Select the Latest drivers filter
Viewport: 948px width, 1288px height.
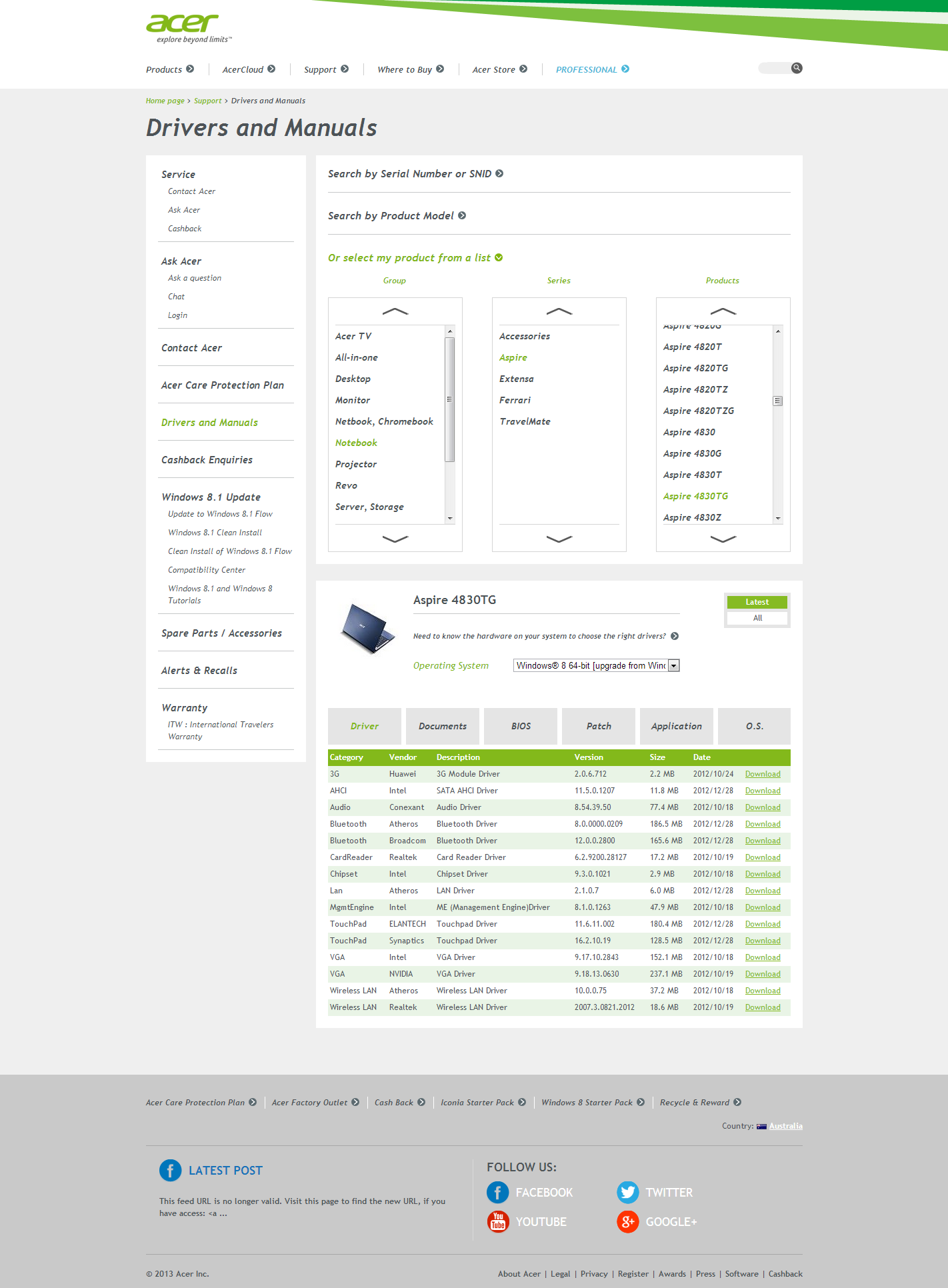click(757, 602)
